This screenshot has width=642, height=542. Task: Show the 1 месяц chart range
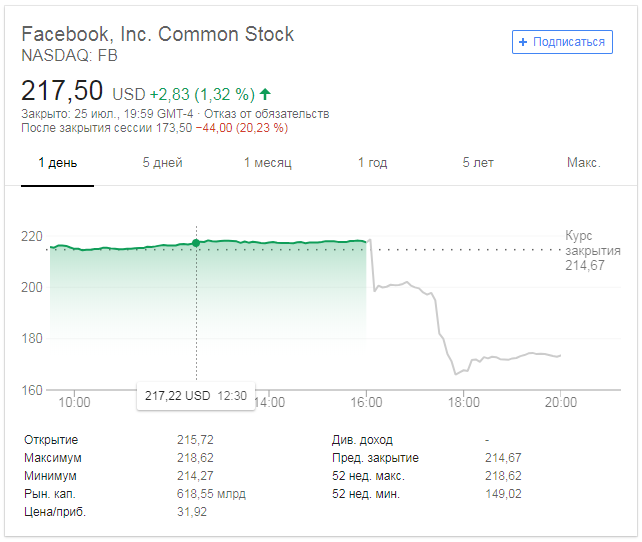[x=267, y=163]
